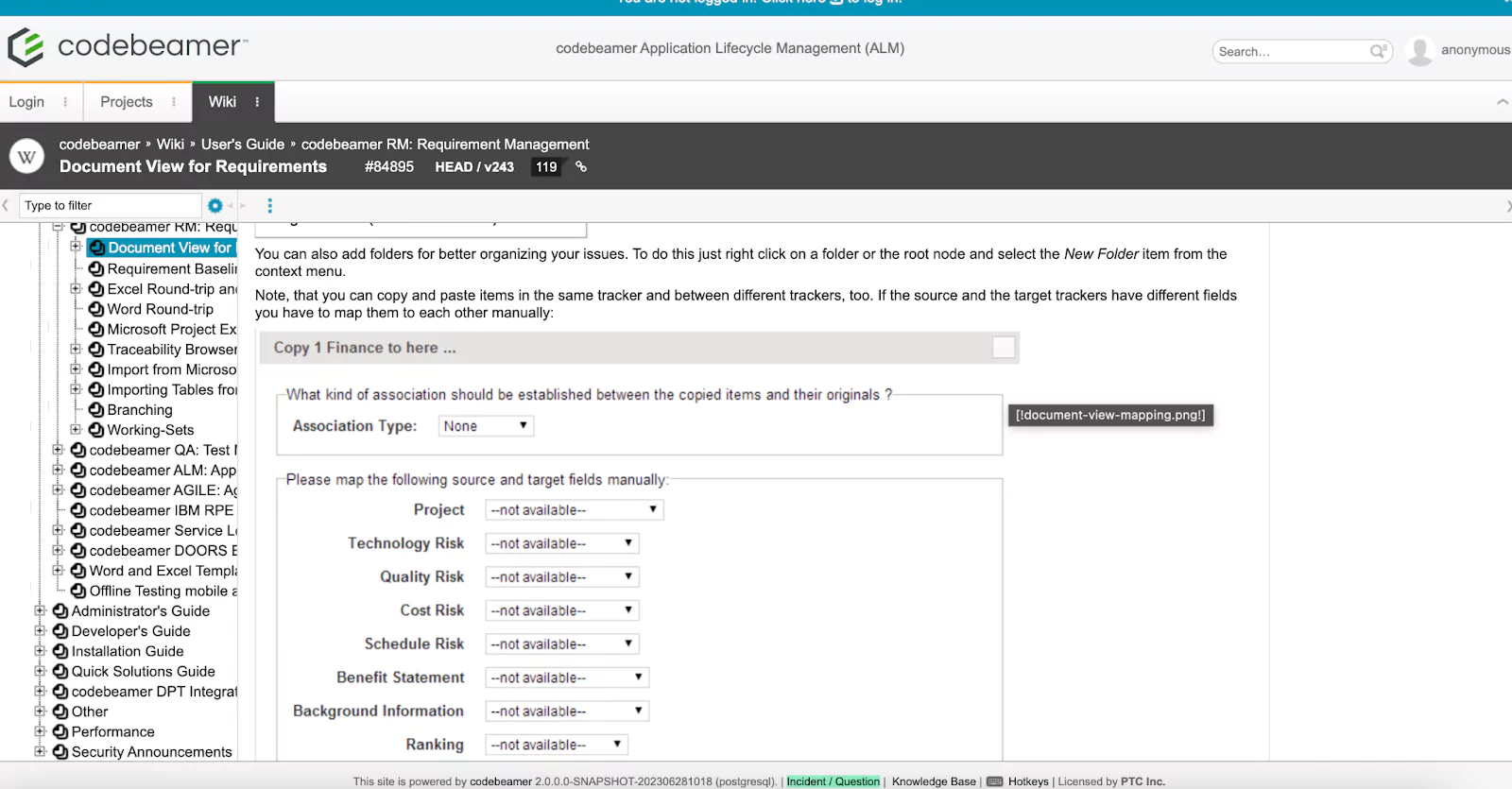Screen dimensions: 1512x789
Task: Click Other page icon in tree
Action: point(60,712)
